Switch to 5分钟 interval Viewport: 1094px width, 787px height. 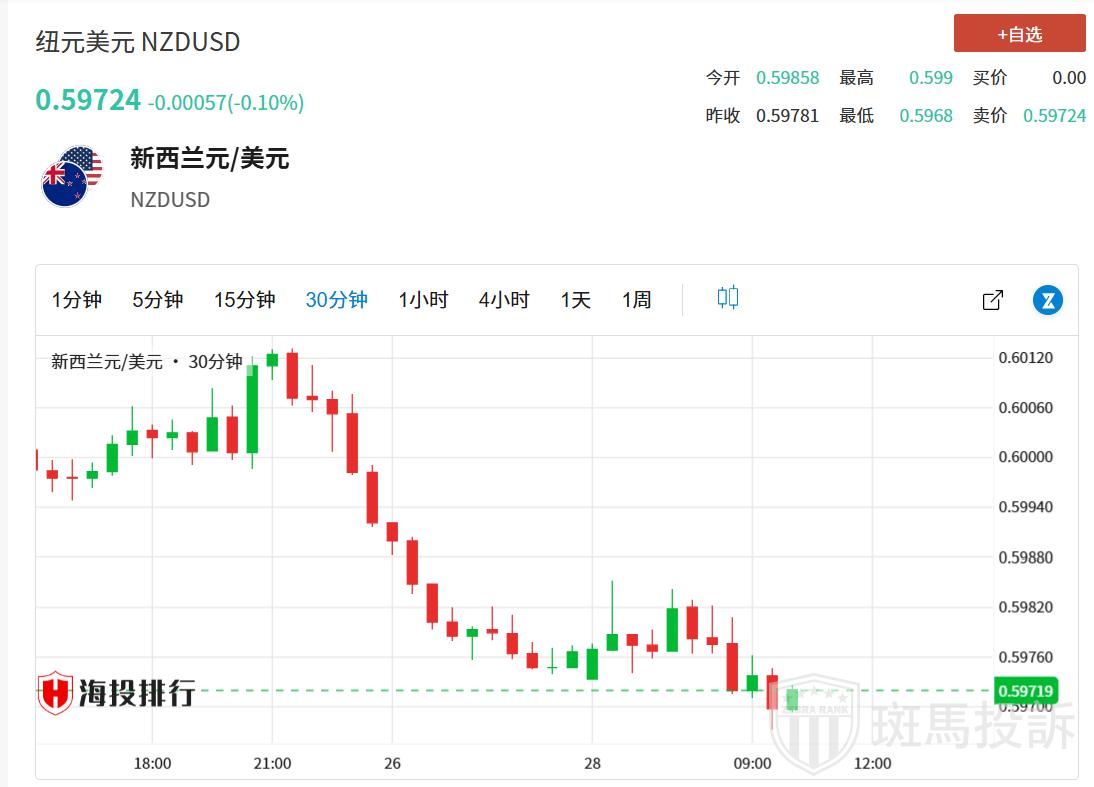tap(158, 300)
